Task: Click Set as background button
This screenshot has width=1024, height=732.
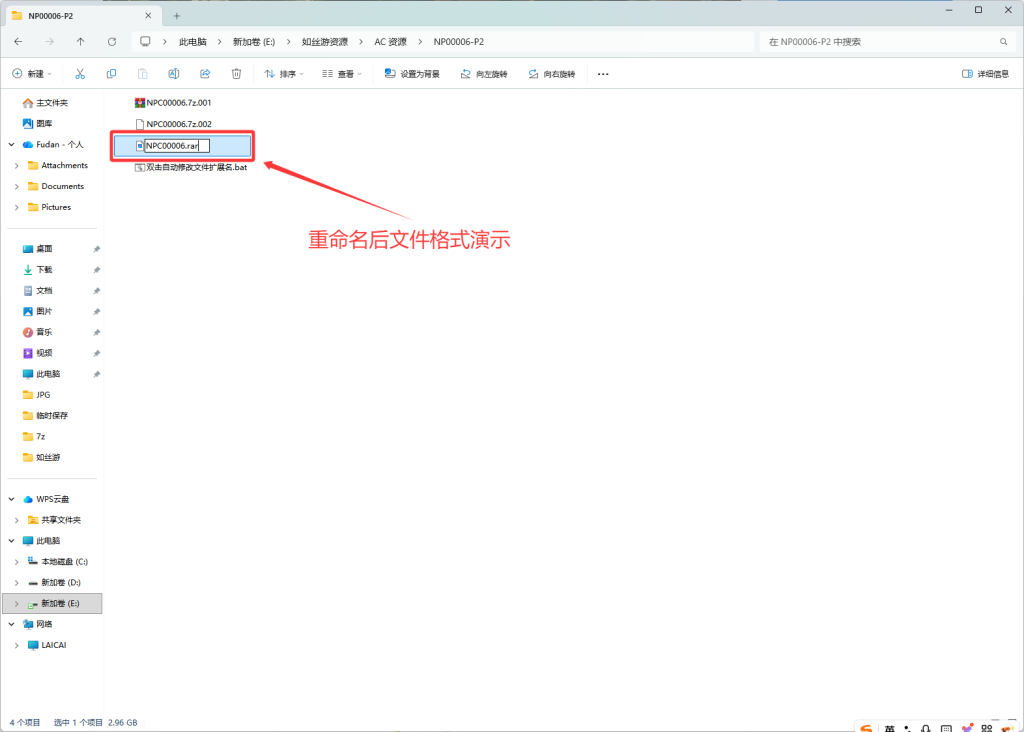Action: pyautogui.click(x=412, y=74)
